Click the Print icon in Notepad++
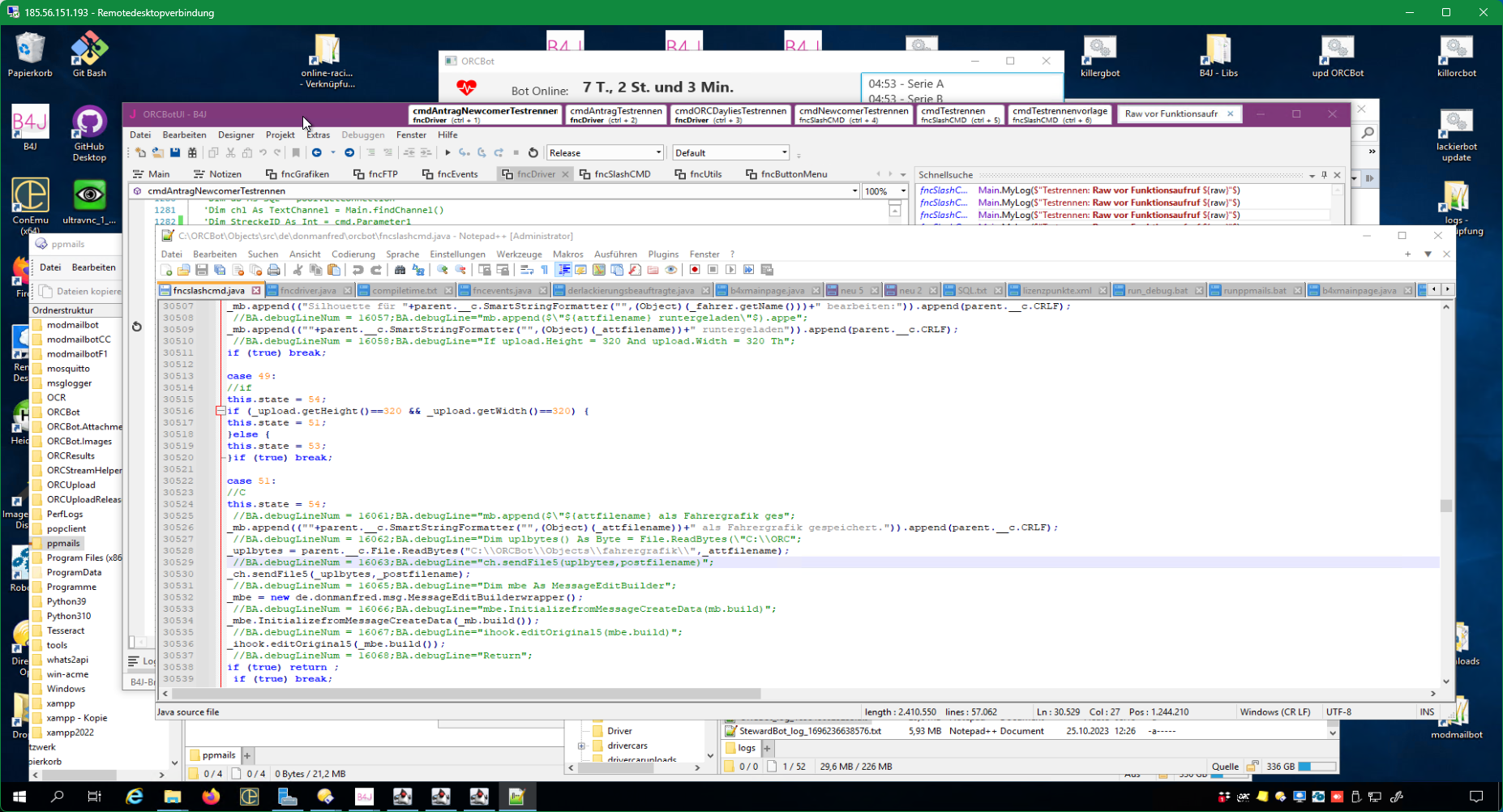 point(274,270)
